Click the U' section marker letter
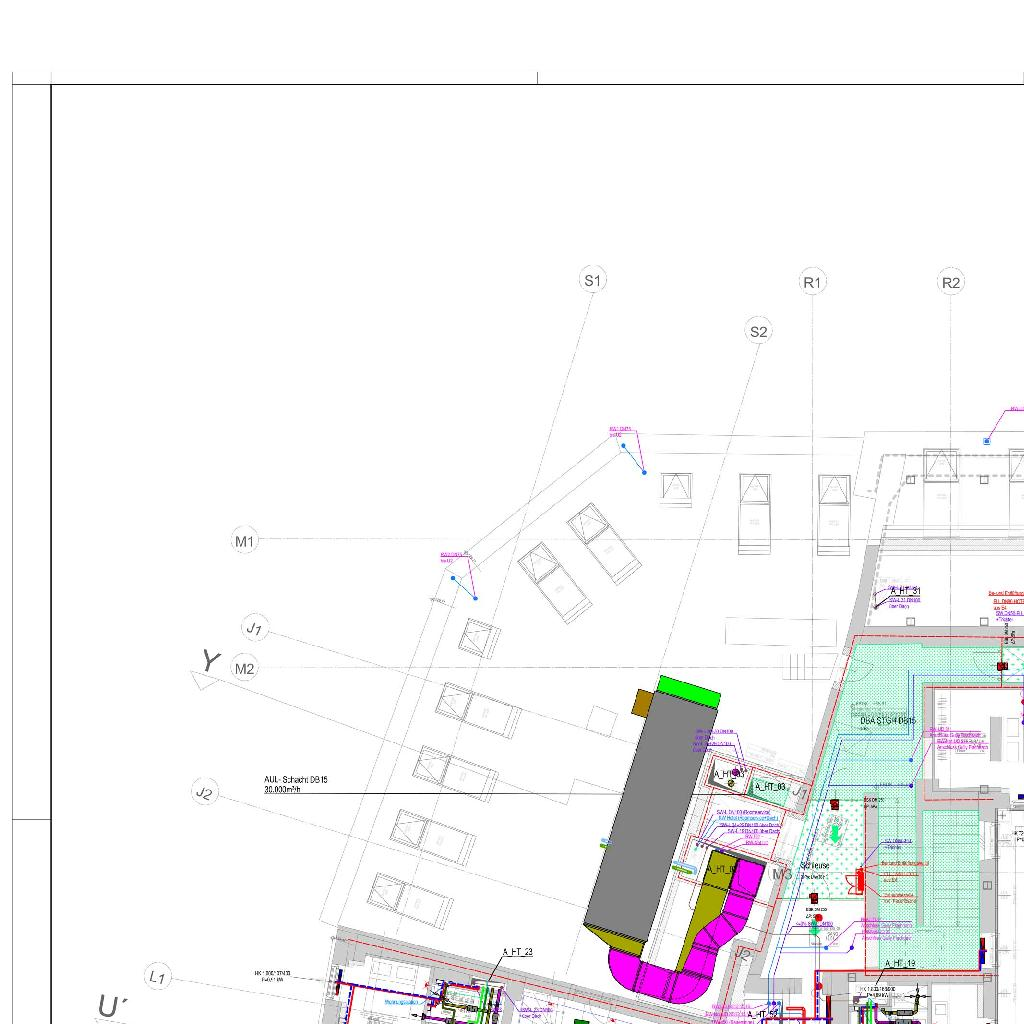 click(112, 1006)
